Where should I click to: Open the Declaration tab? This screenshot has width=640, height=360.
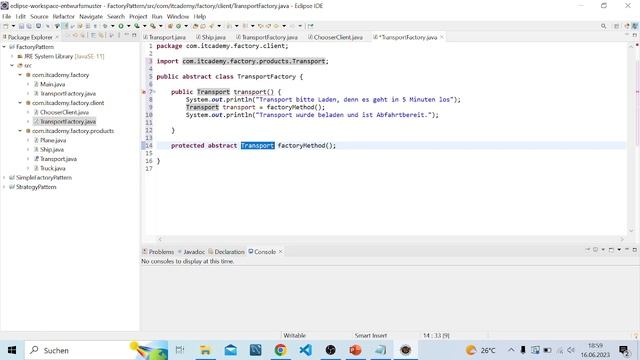click(227, 252)
